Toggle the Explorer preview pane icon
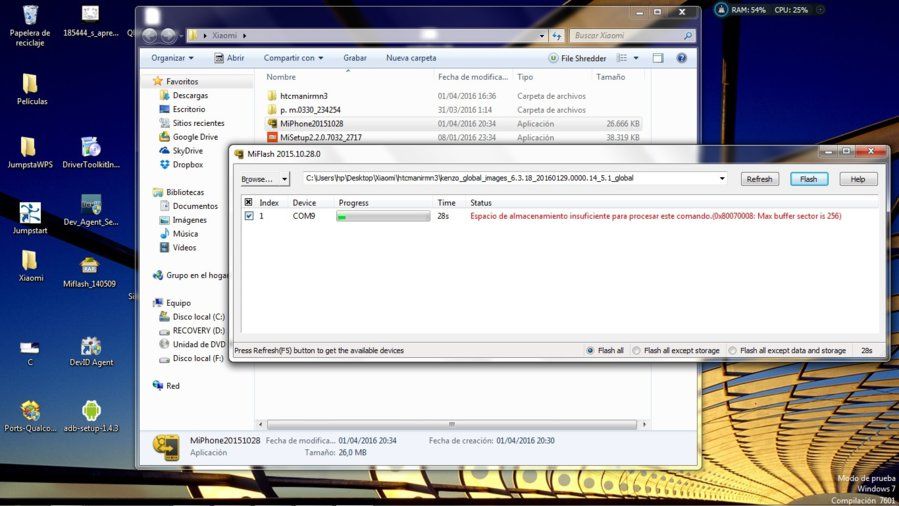This screenshot has width=899, height=506. click(658, 58)
